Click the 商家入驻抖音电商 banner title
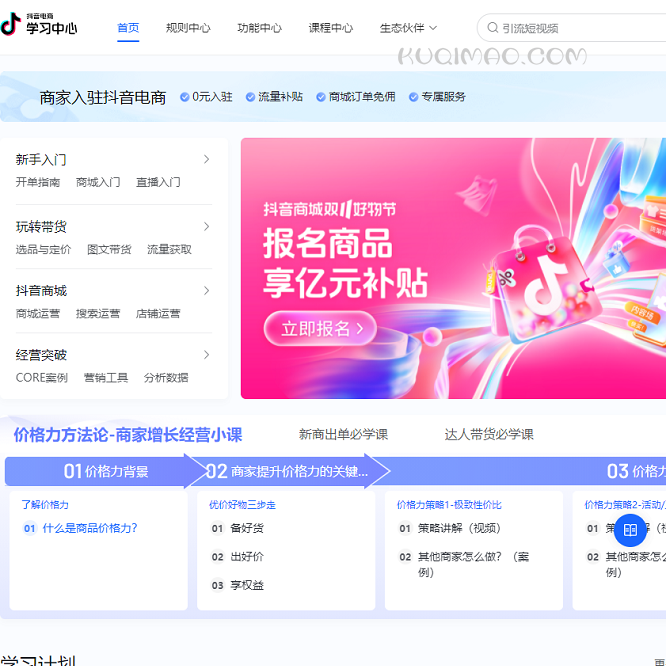Viewport: 666px width, 666px height. coord(103,98)
